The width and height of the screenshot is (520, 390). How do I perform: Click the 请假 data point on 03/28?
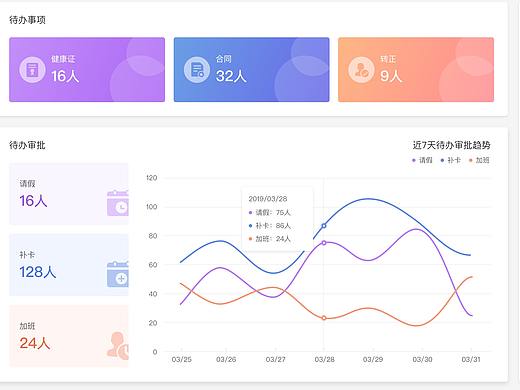click(x=324, y=243)
